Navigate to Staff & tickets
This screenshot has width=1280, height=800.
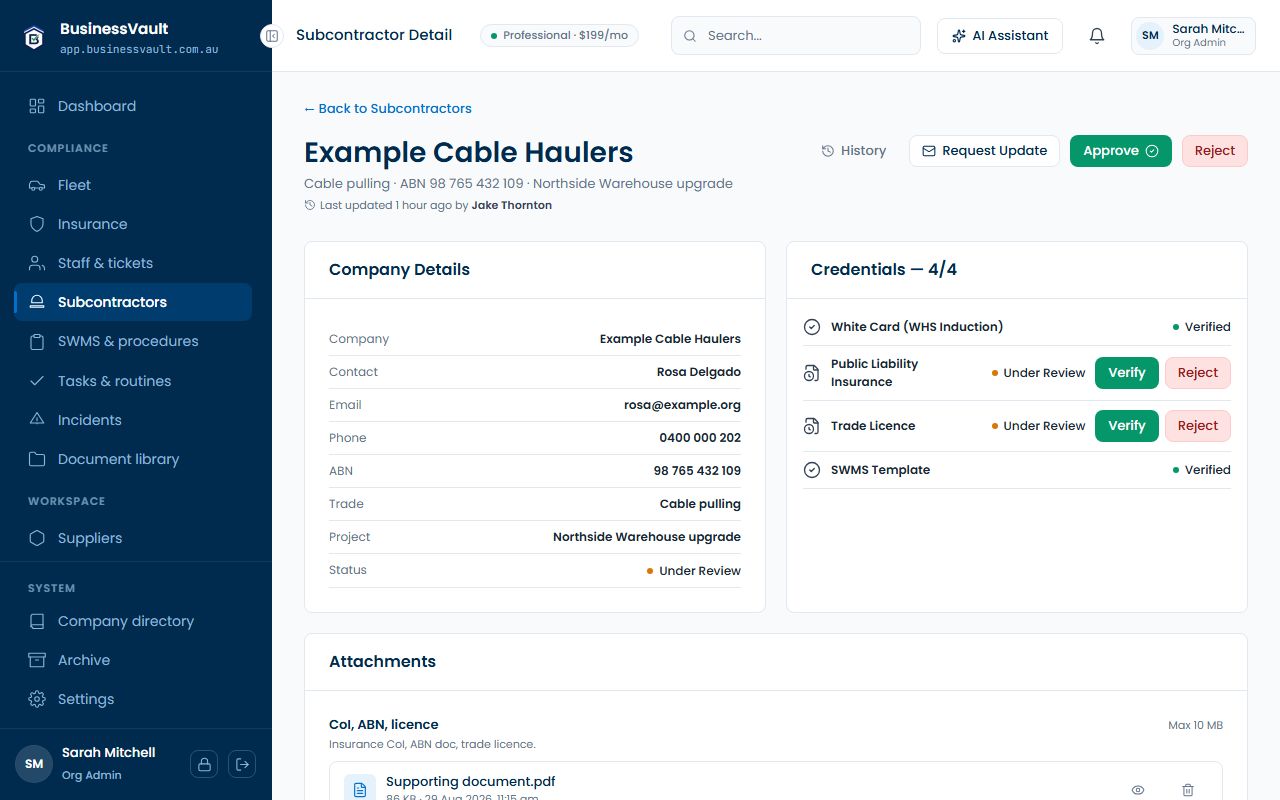pyautogui.click(x=133, y=263)
